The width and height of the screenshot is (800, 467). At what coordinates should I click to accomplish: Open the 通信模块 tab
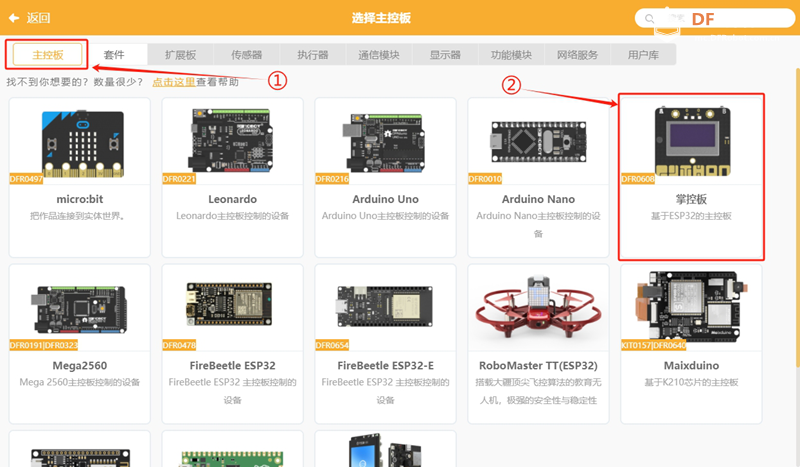pyautogui.click(x=379, y=55)
